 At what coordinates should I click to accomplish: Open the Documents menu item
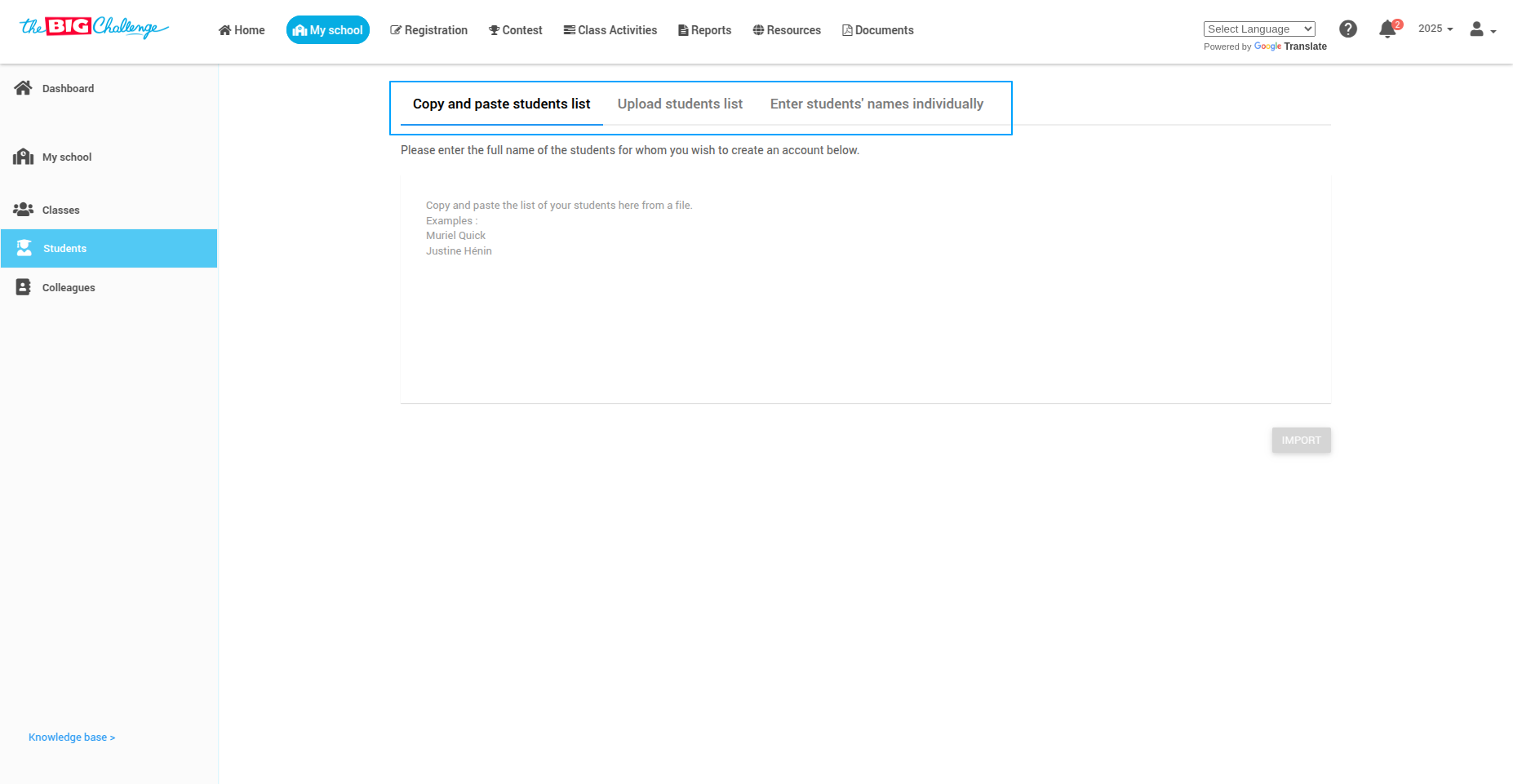tap(878, 30)
